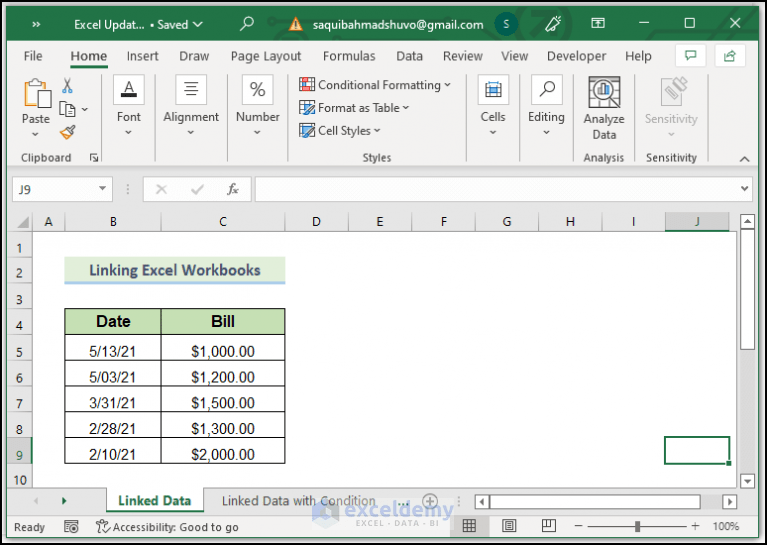This screenshot has height=545, width=767.
Task: Click the Copy icon
Action: coord(67,109)
